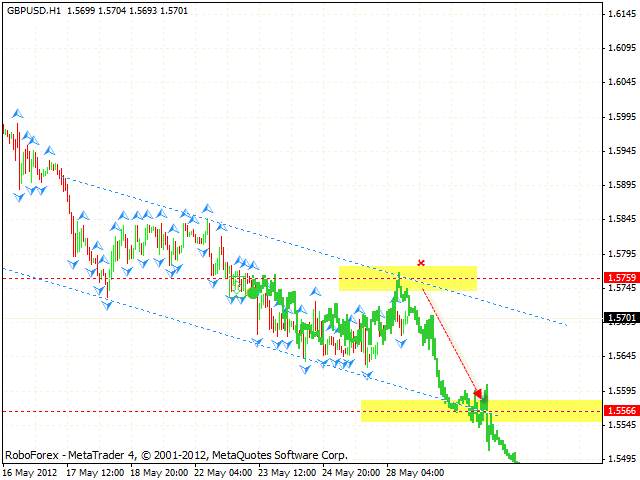640x480 pixels.
Task: Click the red X marker above the yellow zone
Action: pos(421,263)
